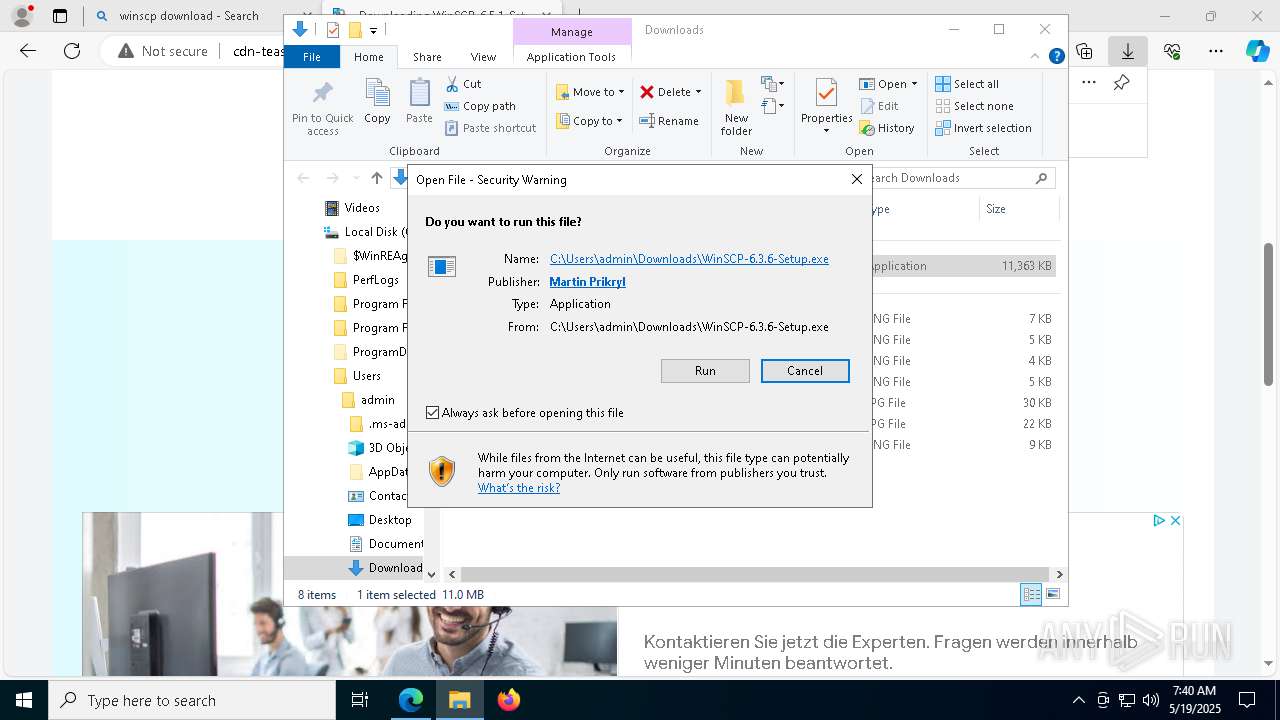Click the Type here to search box

pos(192,700)
